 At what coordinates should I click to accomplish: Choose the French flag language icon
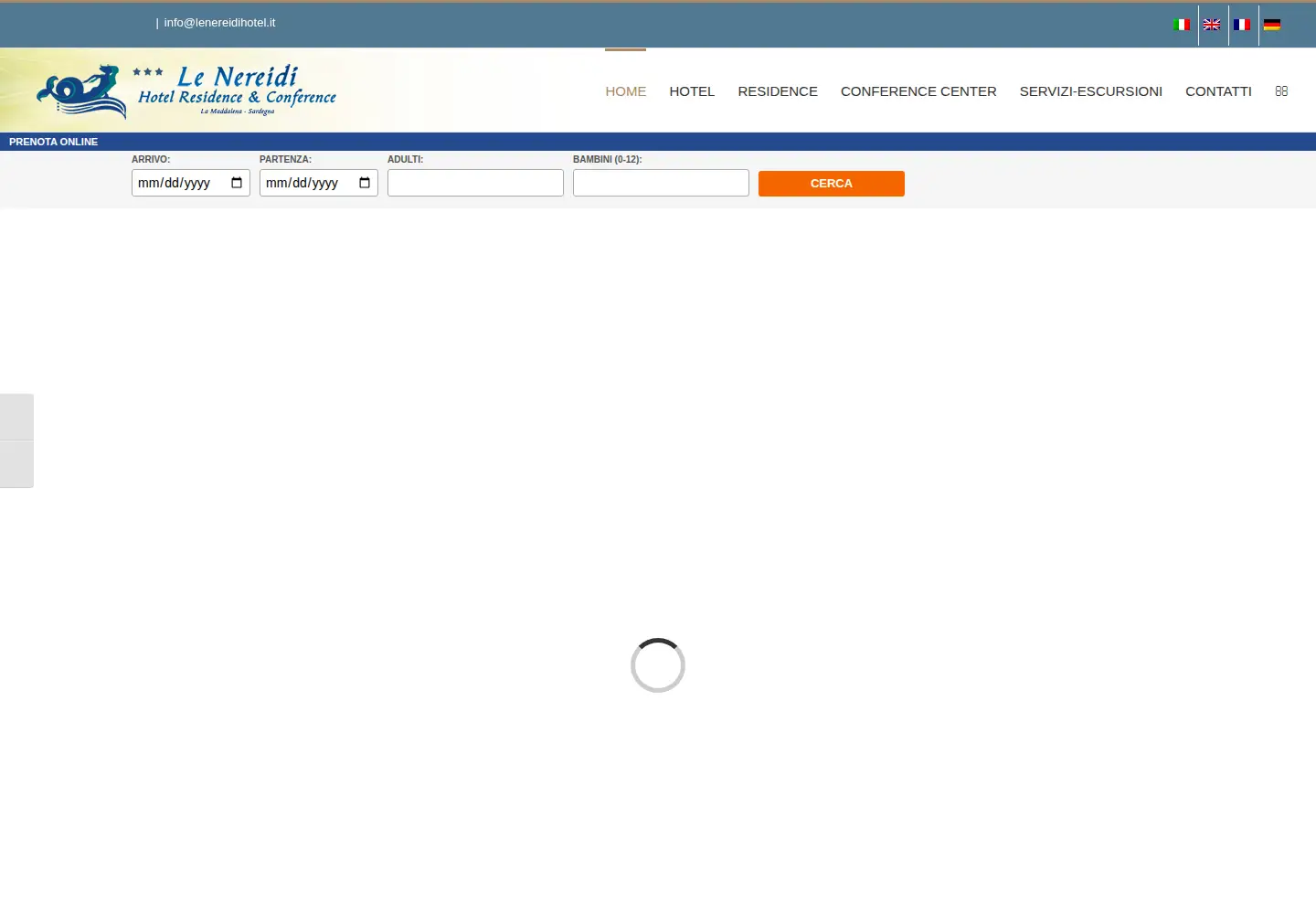1242,25
